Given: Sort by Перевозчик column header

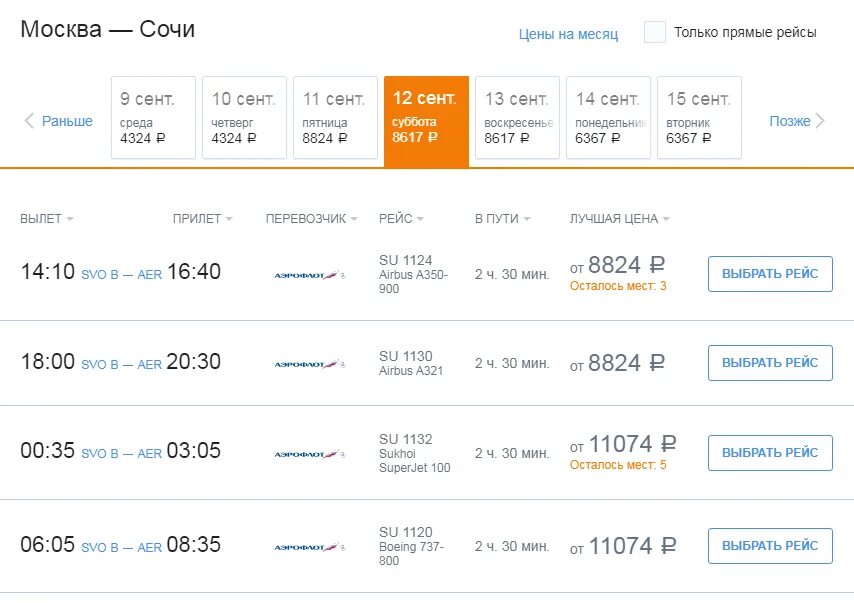Looking at the screenshot, I should (310, 219).
